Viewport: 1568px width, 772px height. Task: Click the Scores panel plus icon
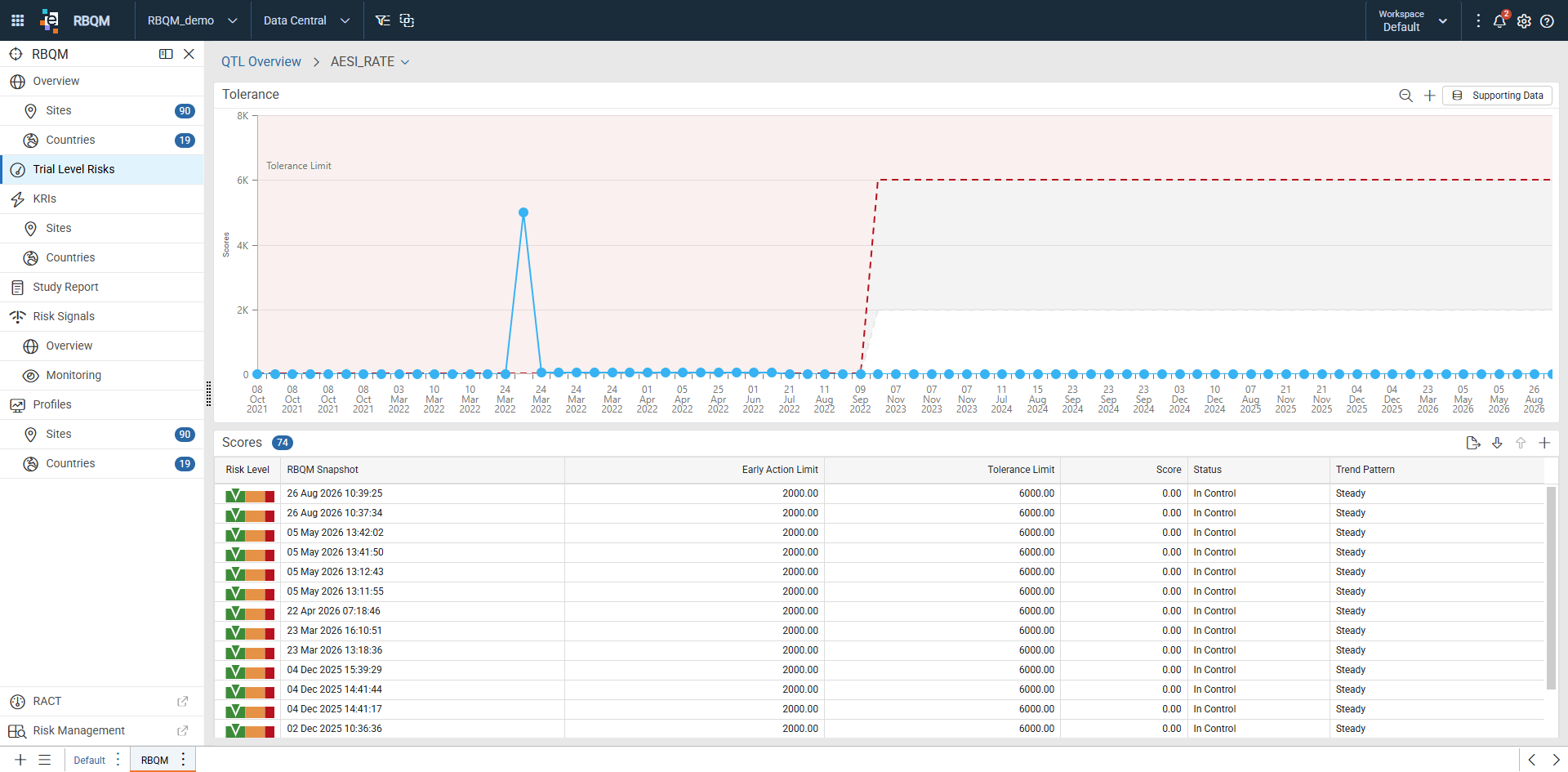[x=1544, y=443]
